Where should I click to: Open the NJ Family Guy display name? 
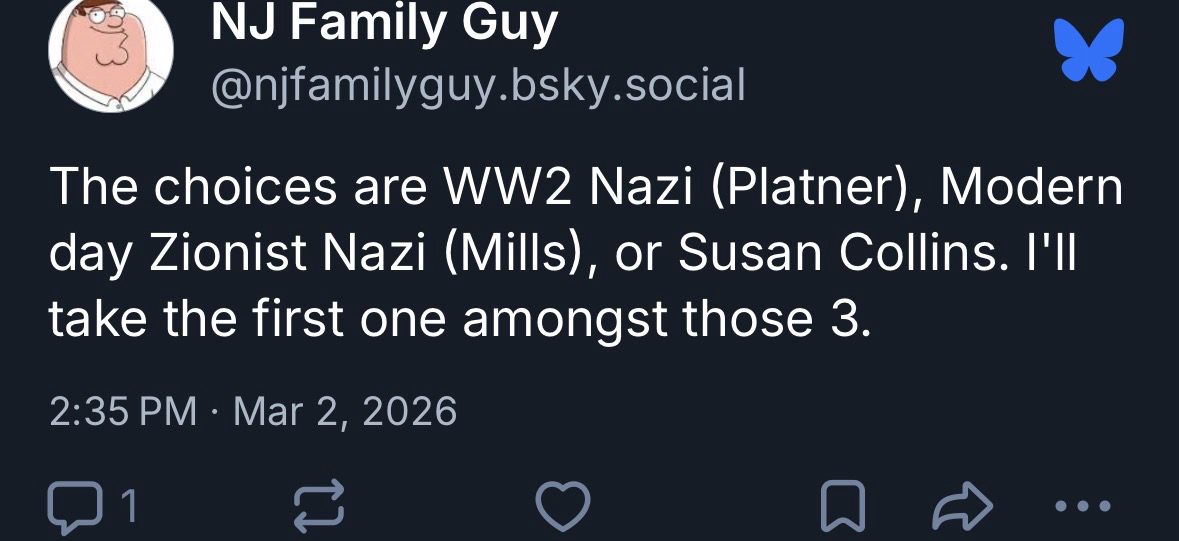pyautogui.click(x=384, y=24)
